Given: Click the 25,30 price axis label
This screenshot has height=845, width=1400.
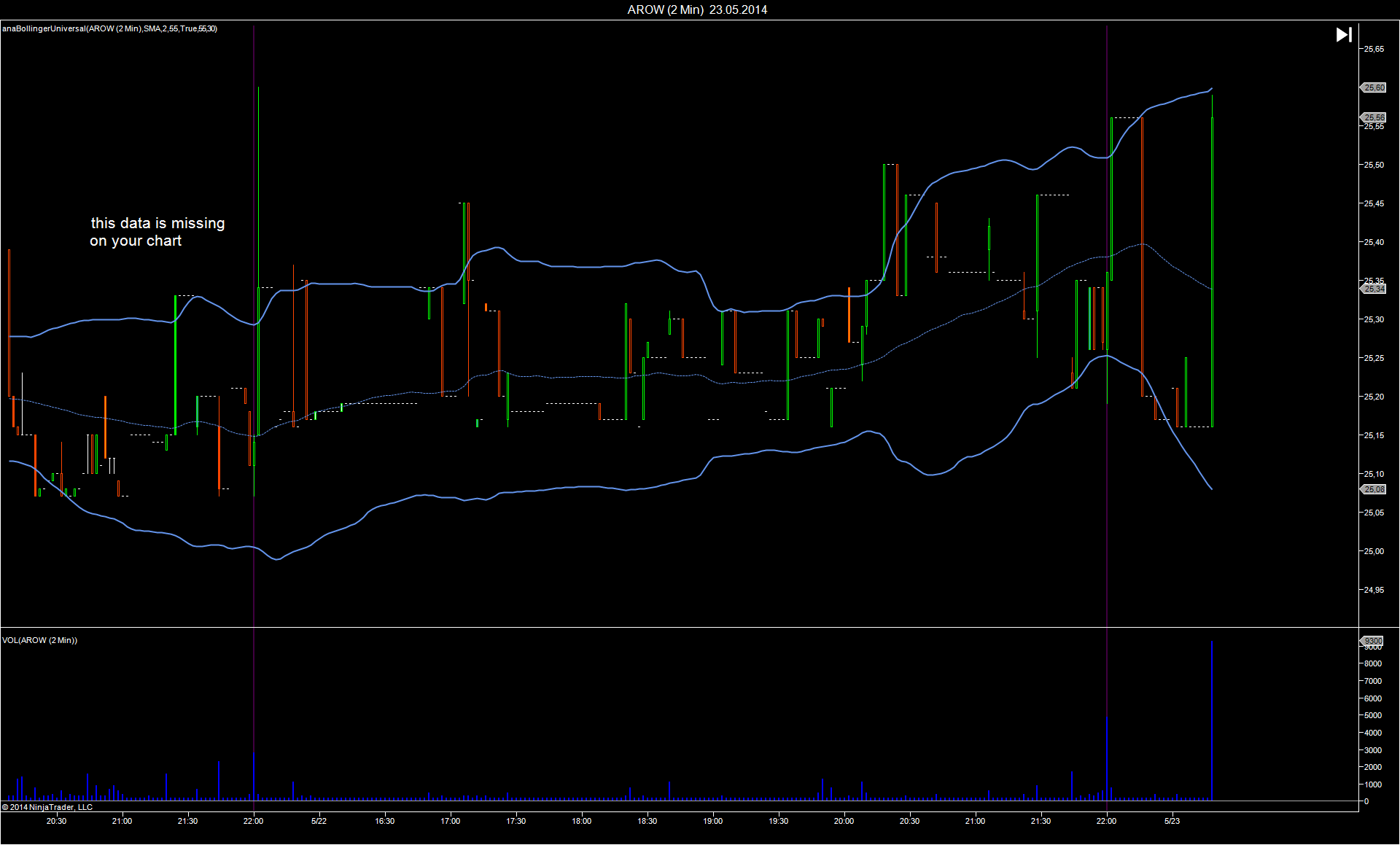Looking at the screenshot, I should click(1374, 319).
